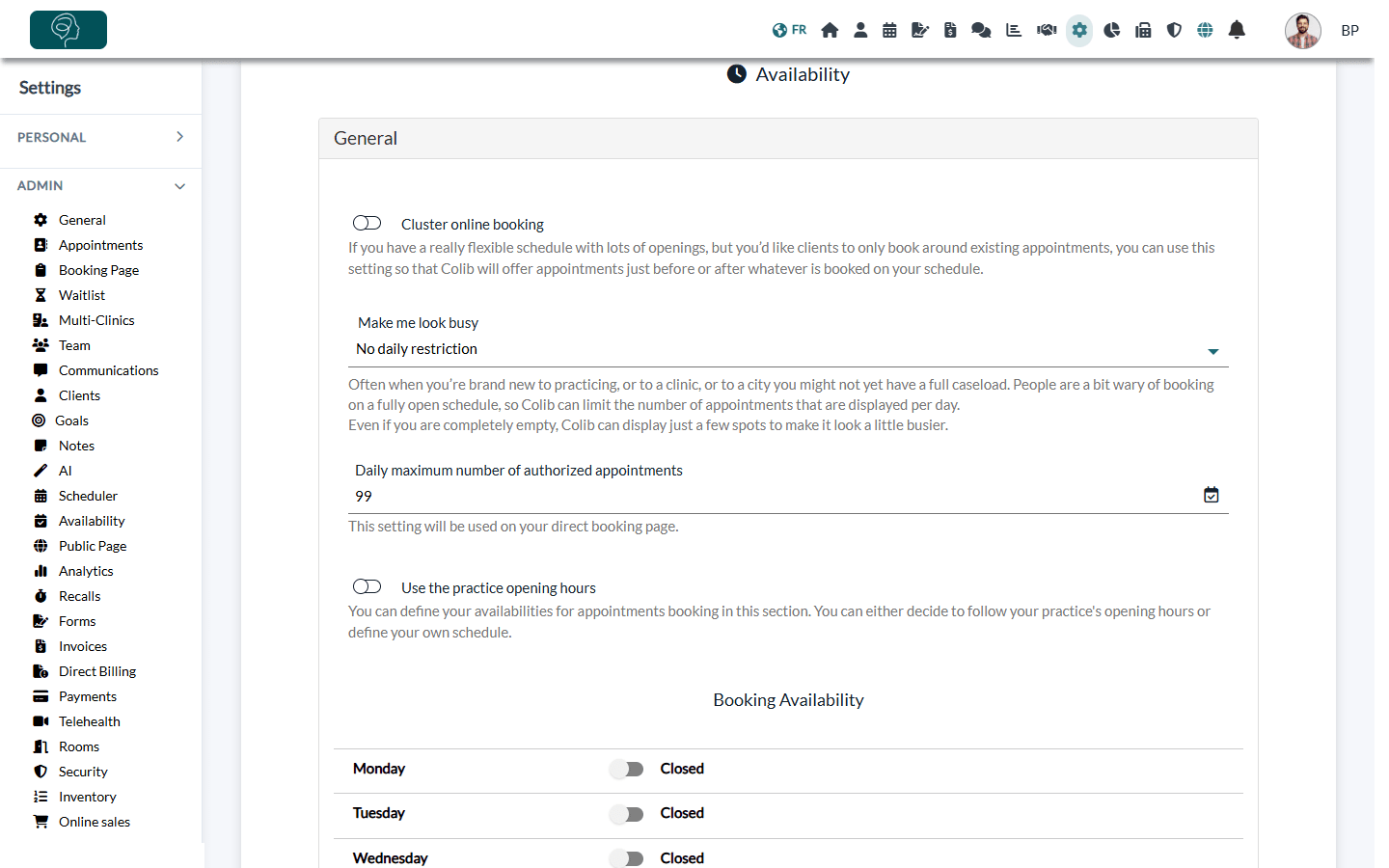Open the shield icon in top bar
This screenshot has height=868, width=1389.
click(x=1174, y=30)
